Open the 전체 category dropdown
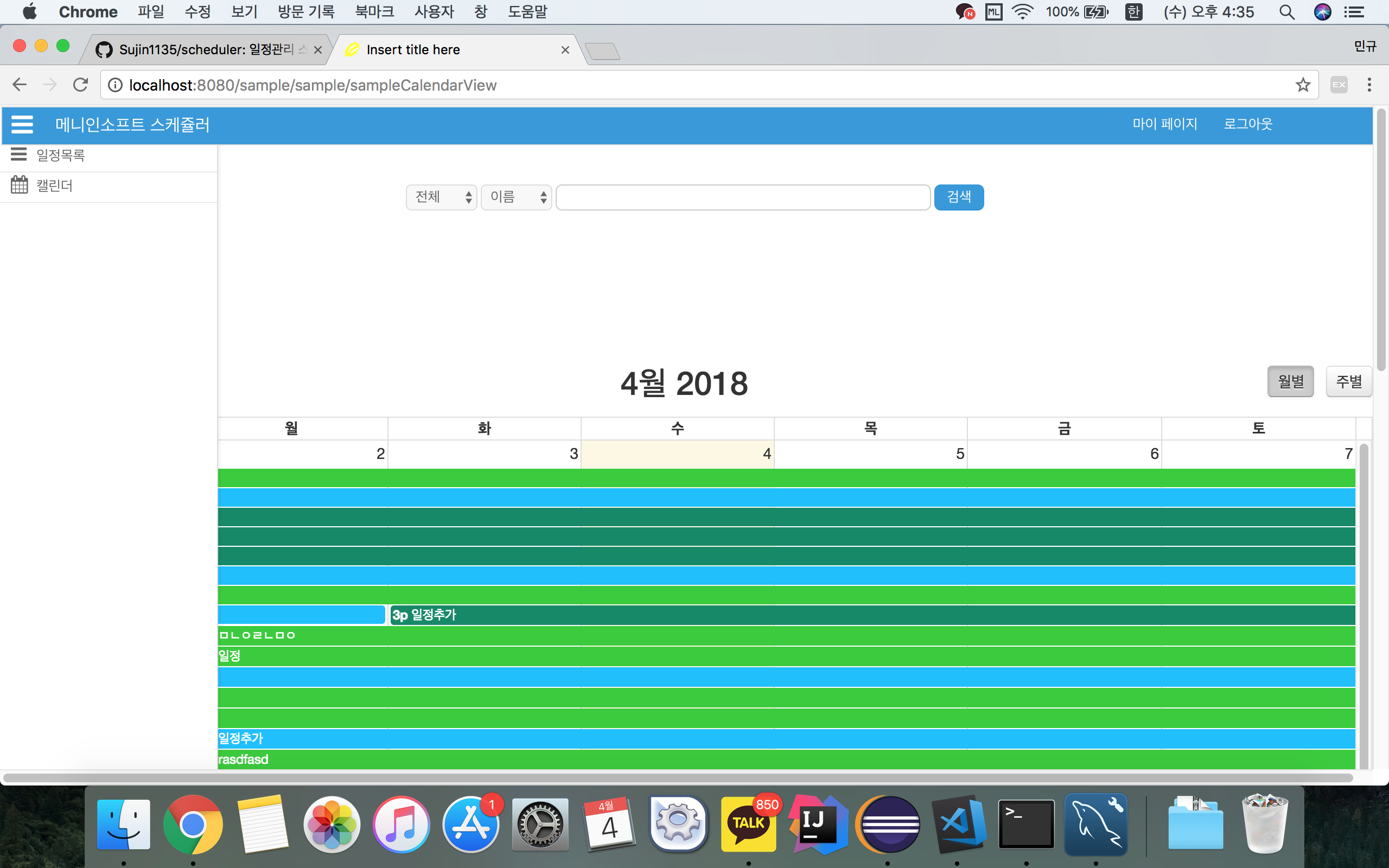Image resolution: width=1389 pixels, height=868 pixels. pyautogui.click(x=441, y=197)
